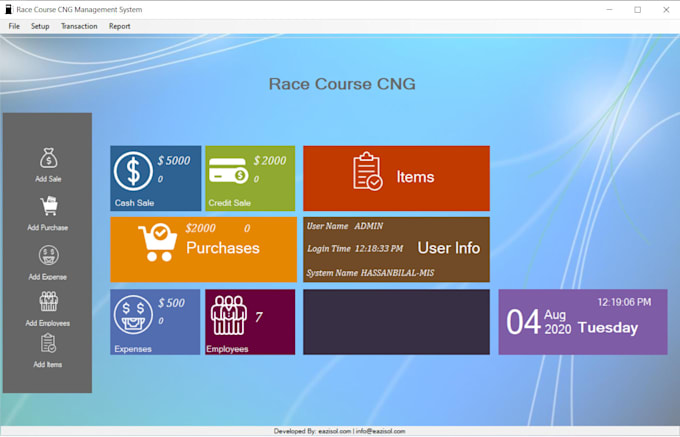
Task: Click the Add Employees people icon
Action: point(49,301)
